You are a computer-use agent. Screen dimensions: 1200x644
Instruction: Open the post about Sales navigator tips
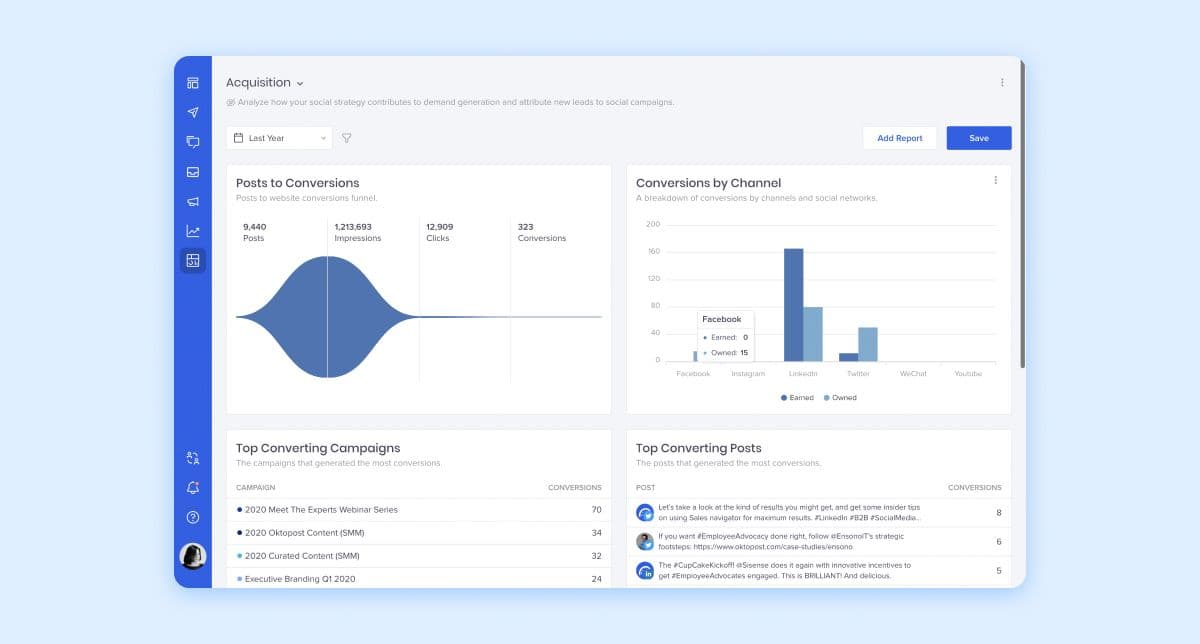click(789, 512)
